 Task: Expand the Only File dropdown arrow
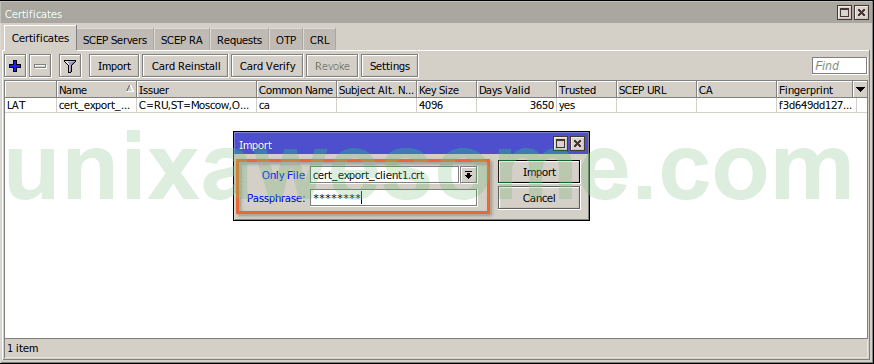[x=468, y=175]
